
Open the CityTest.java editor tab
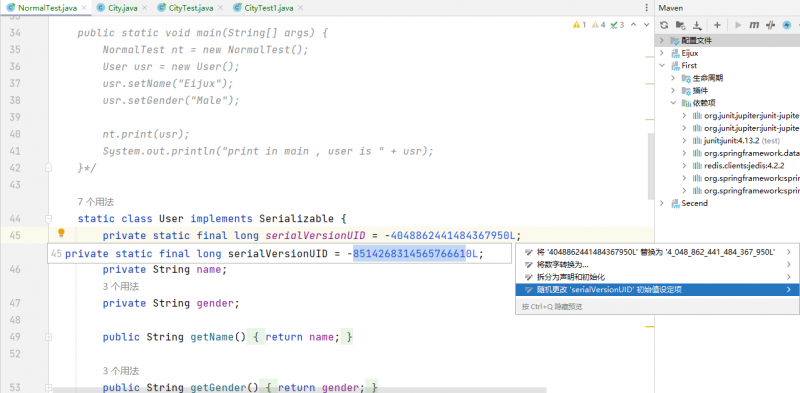(x=190, y=8)
